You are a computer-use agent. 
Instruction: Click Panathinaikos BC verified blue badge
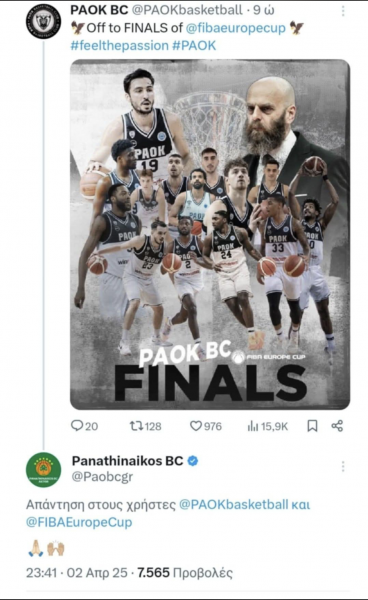point(193,461)
